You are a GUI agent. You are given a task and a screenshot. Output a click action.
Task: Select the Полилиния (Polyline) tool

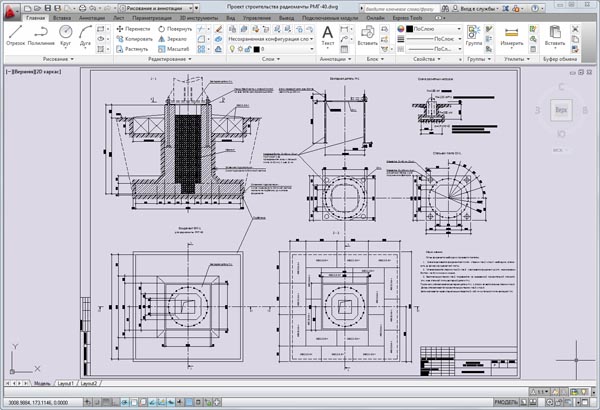(41, 37)
